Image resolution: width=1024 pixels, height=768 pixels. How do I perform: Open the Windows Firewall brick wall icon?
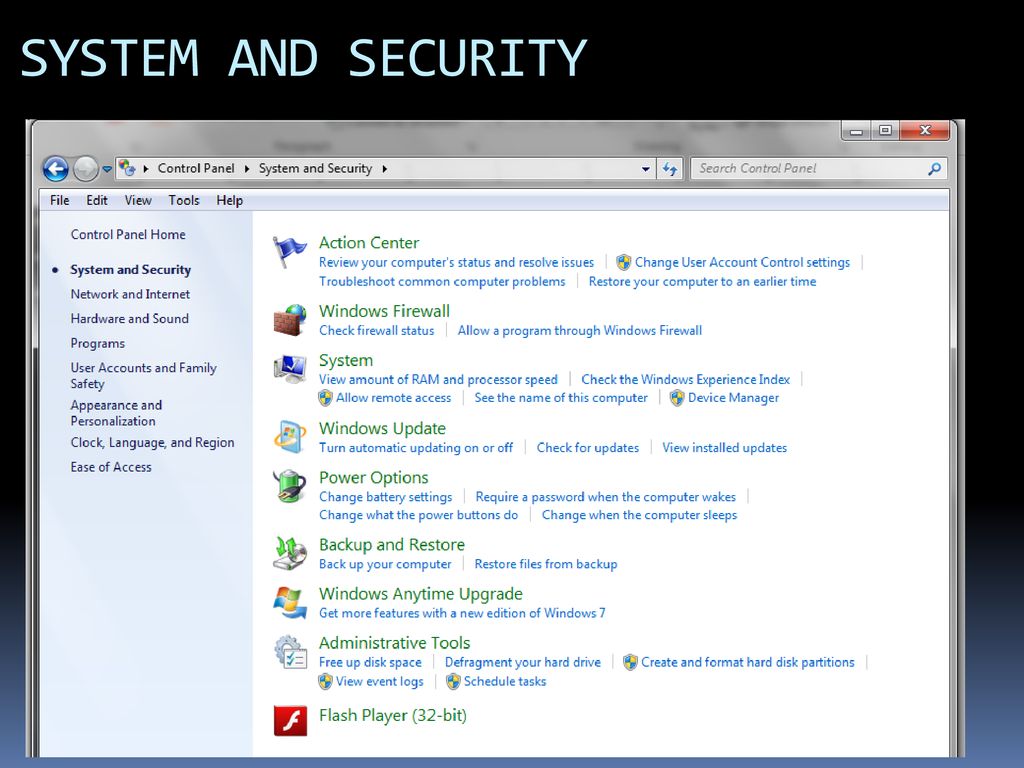click(x=290, y=320)
